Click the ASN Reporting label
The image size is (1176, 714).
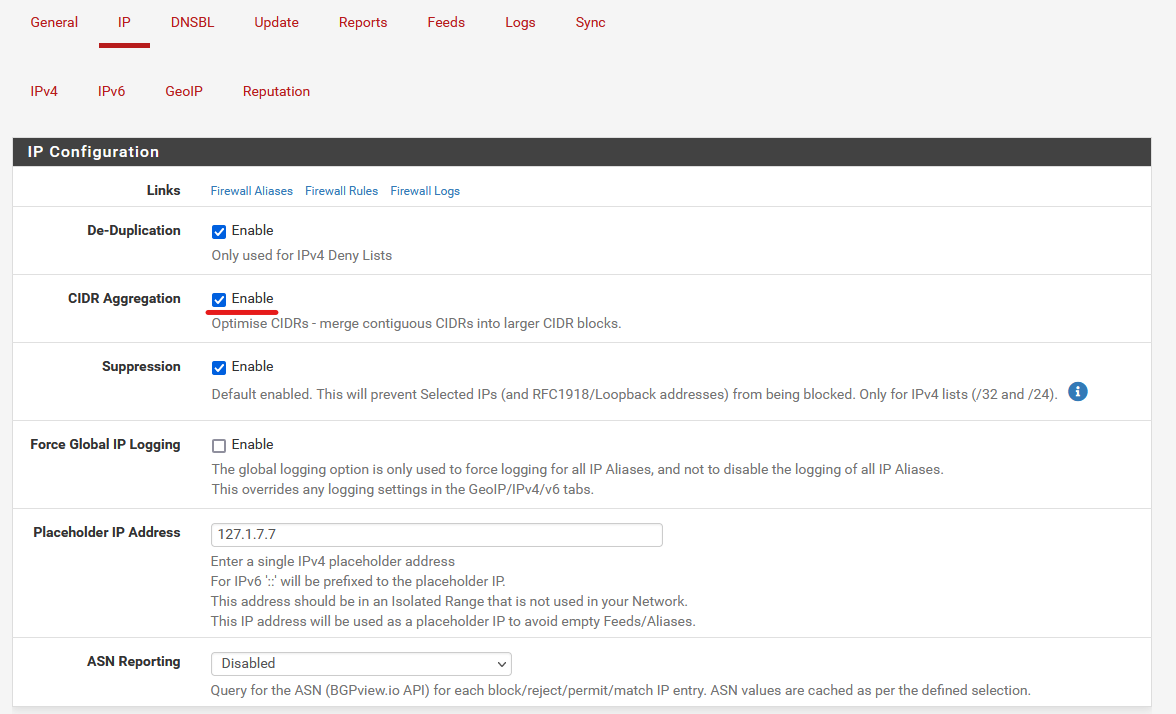[x=134, y=662]
